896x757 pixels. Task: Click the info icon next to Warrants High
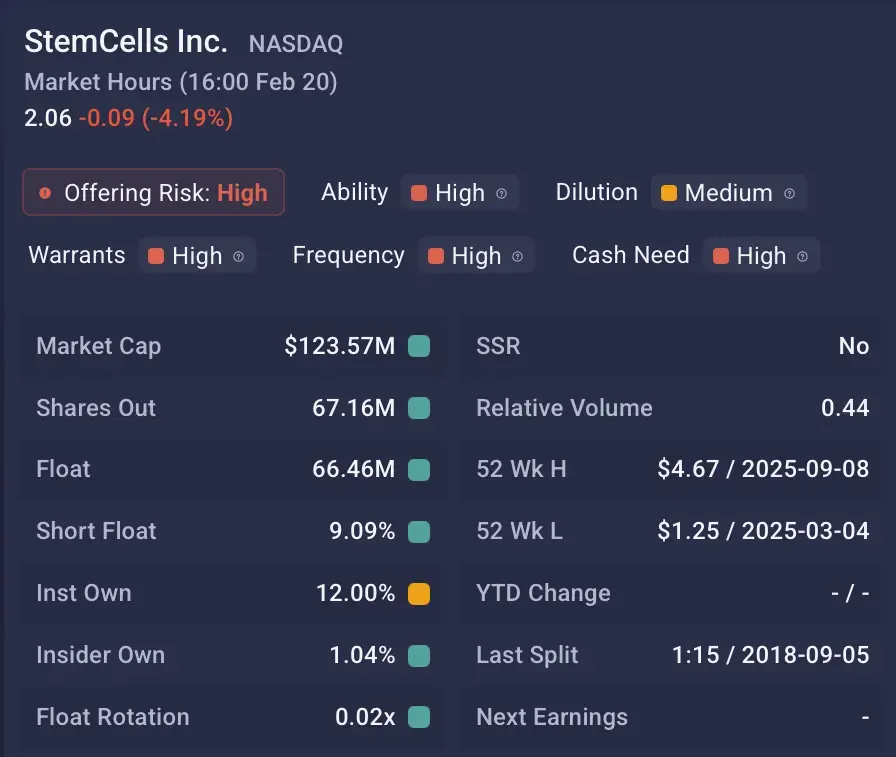(239, 256)
